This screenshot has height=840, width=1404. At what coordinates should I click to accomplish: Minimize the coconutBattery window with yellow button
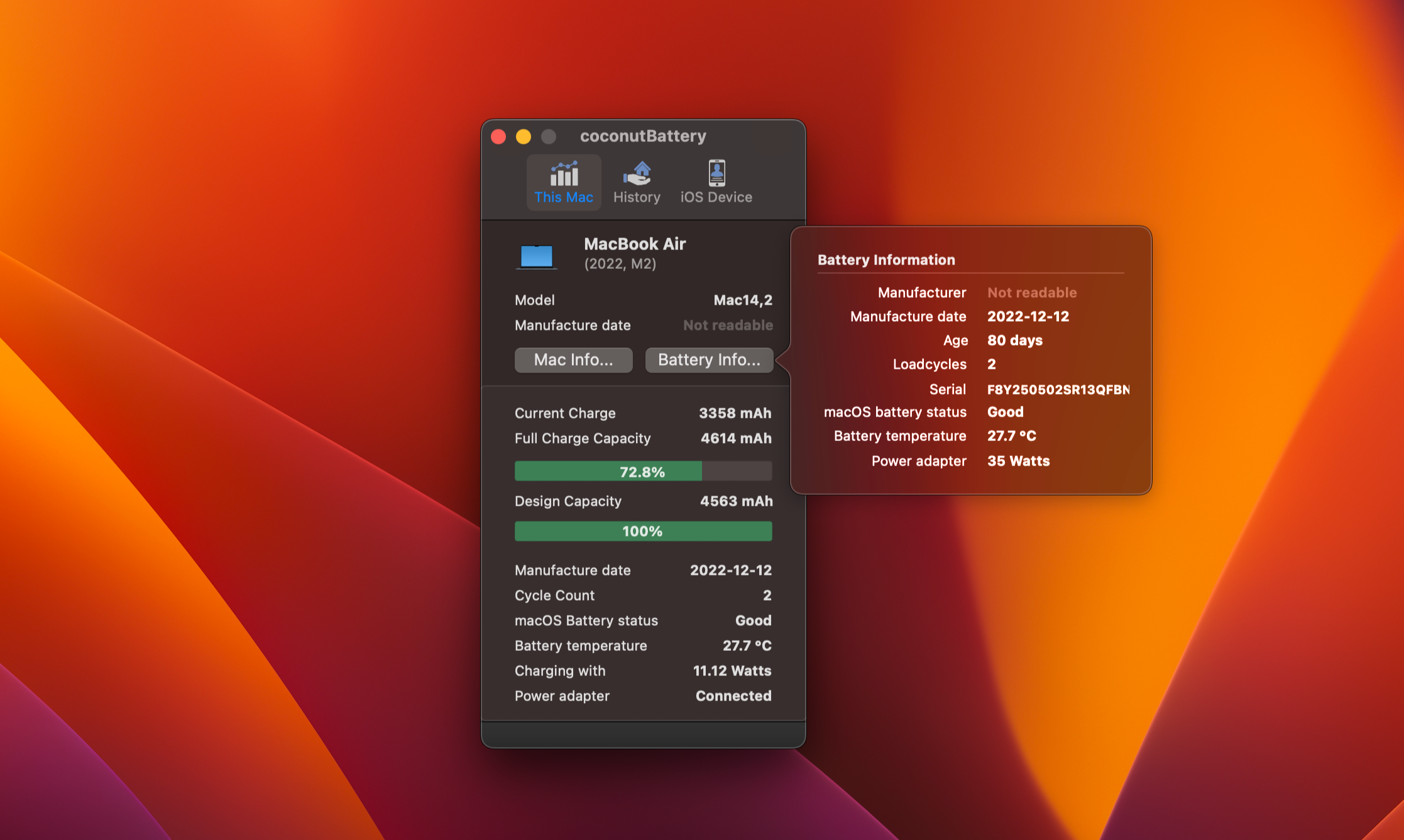pos(524,137)
